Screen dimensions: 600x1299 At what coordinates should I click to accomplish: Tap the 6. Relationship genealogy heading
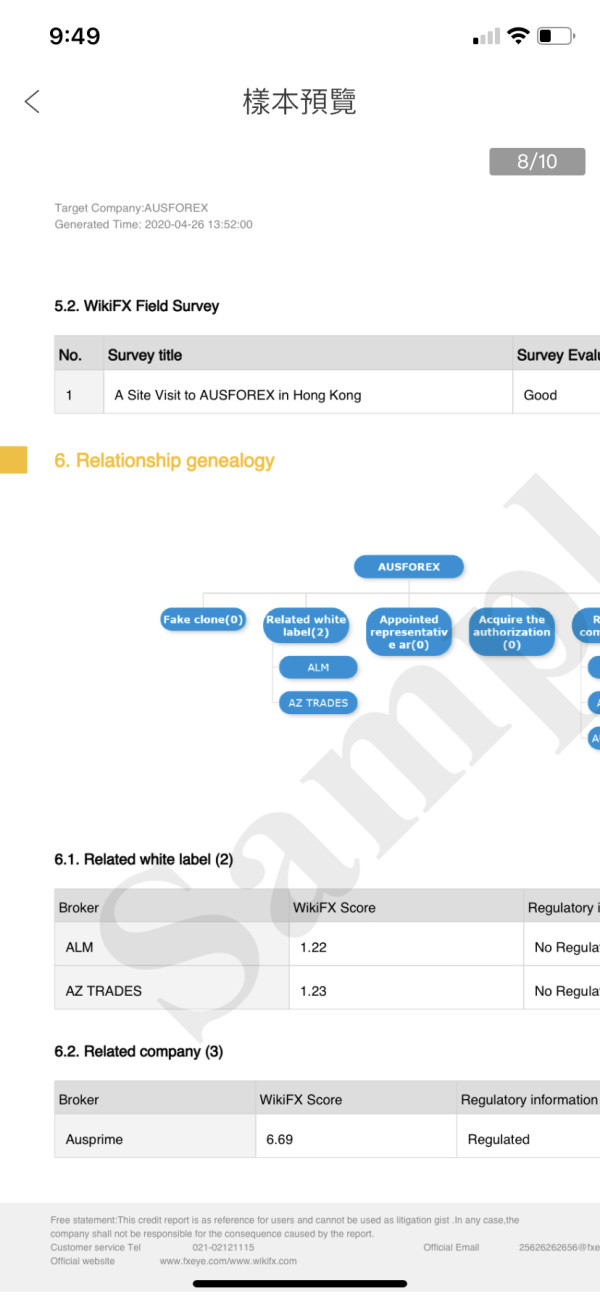(x=164, y=461)
